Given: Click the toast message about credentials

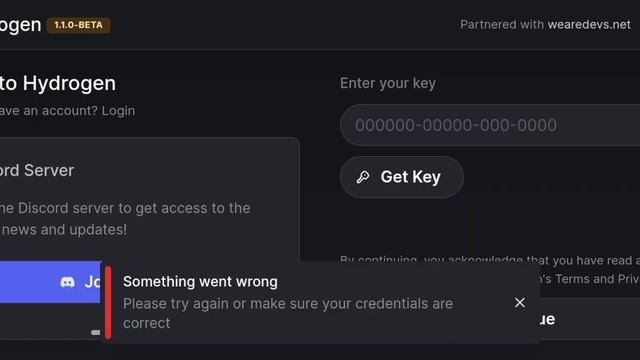Looking at the screenshot, I should tap(288, 313).
